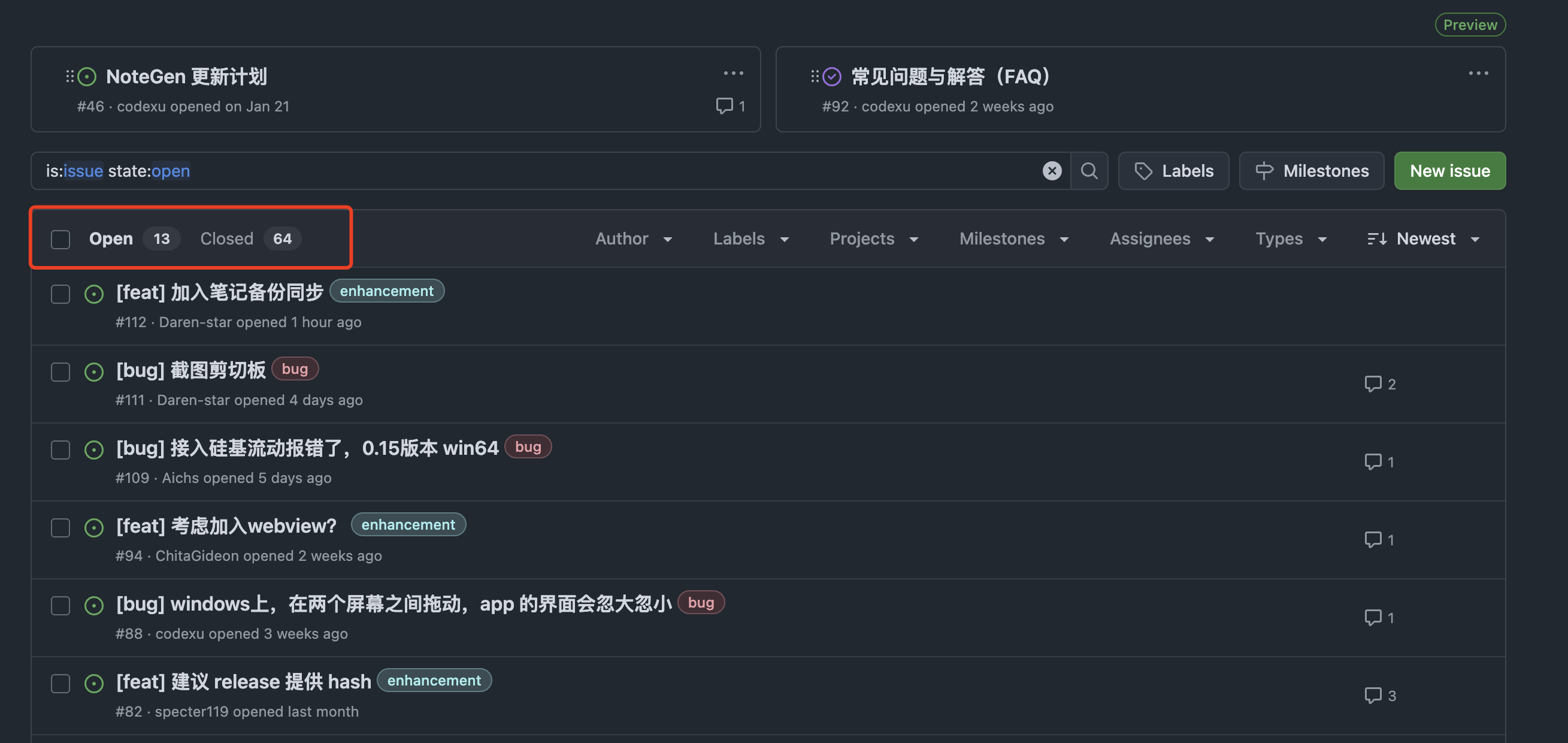Click drag handle on NoteGen 更新计划 card
Viewport: 1568px width, 743px height.
pyautogui.click(x=70, y=76)
